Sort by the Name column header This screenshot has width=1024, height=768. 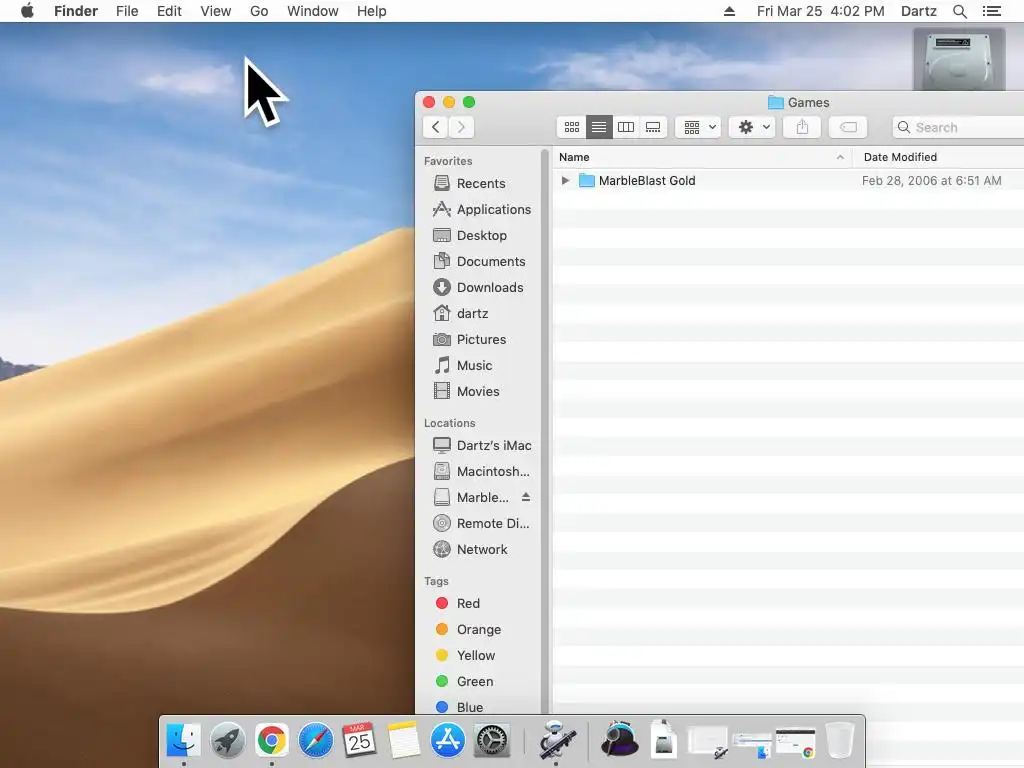702,157
